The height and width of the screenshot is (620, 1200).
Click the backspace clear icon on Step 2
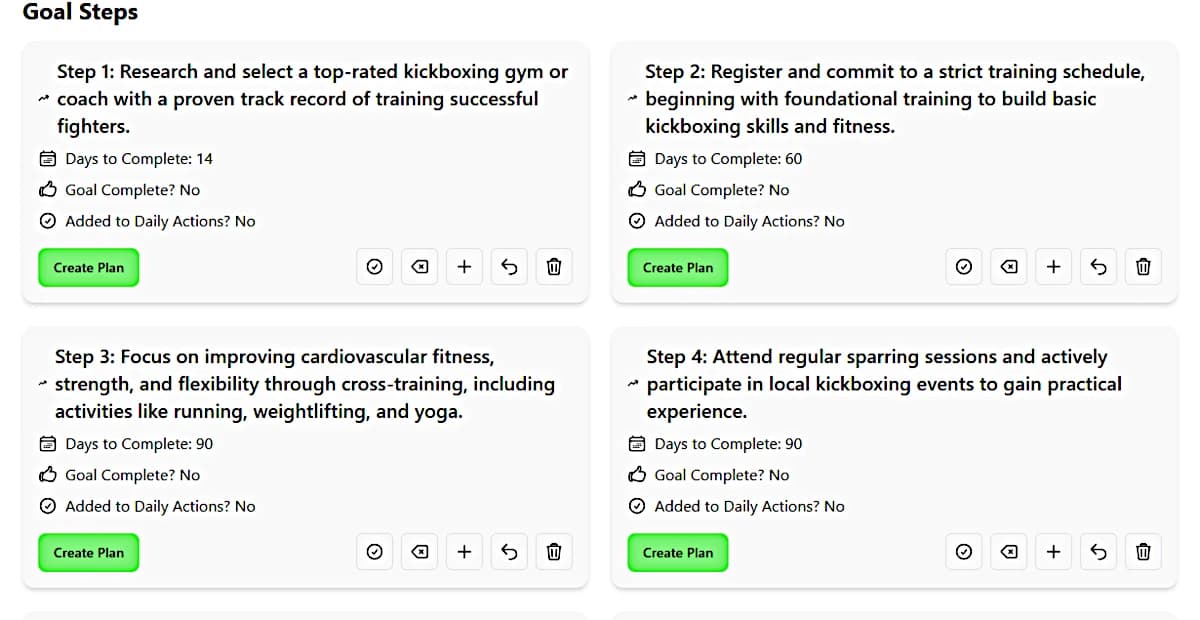coord(1009,267)
